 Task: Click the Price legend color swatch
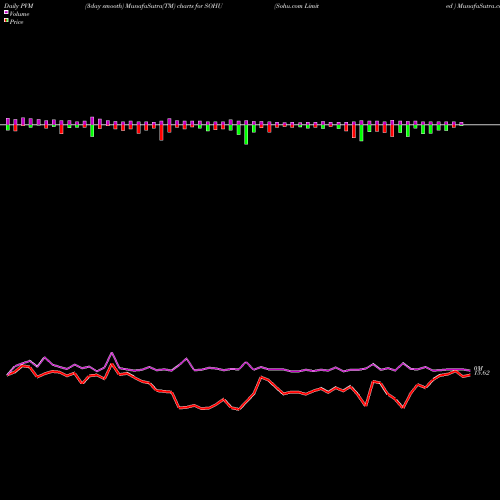click(6, 20)
